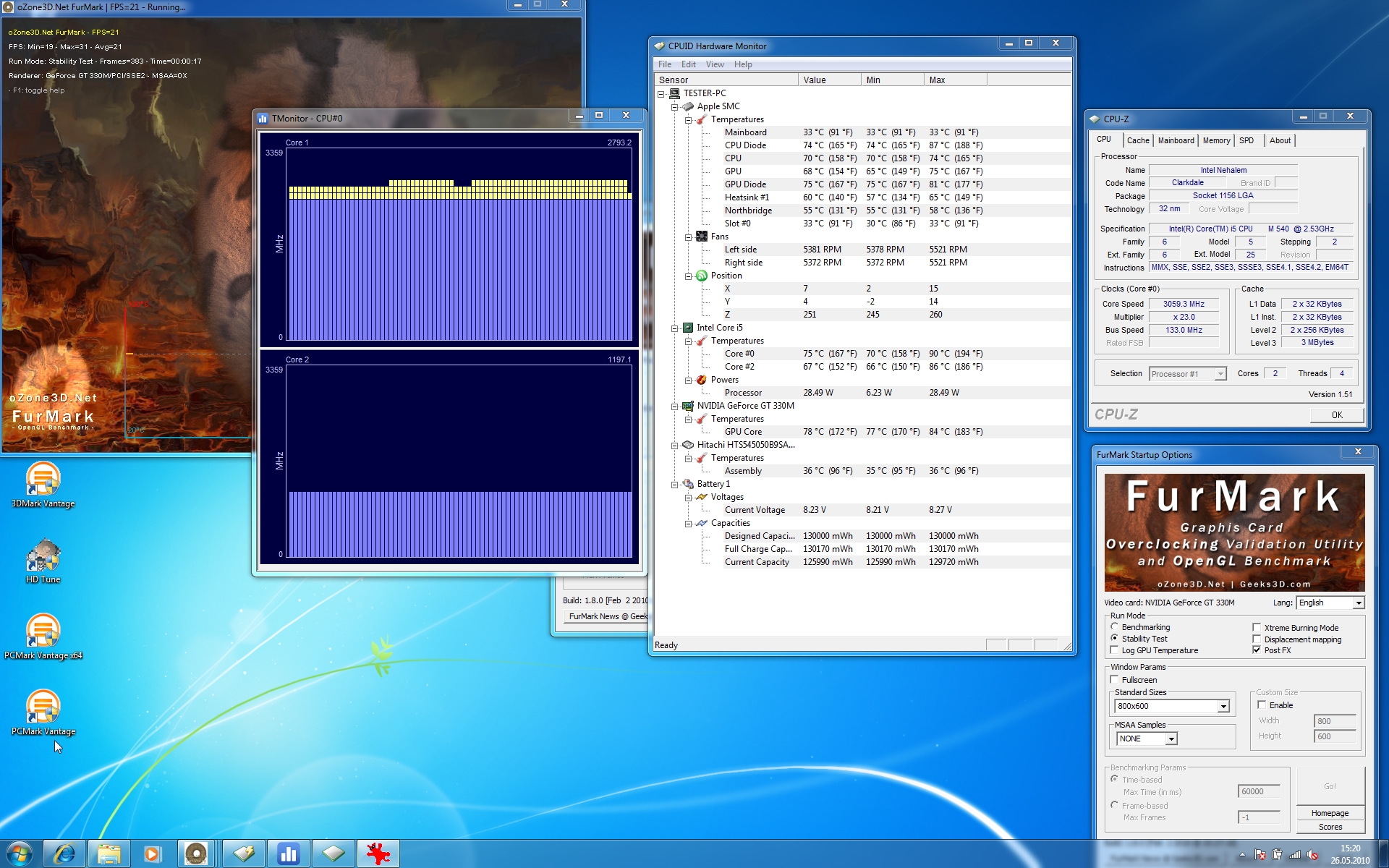The width and height of the screenshot is (1389, 868).
Task: Click TESTER-PC computer icon in tree
Action: [x=674, y=93]
